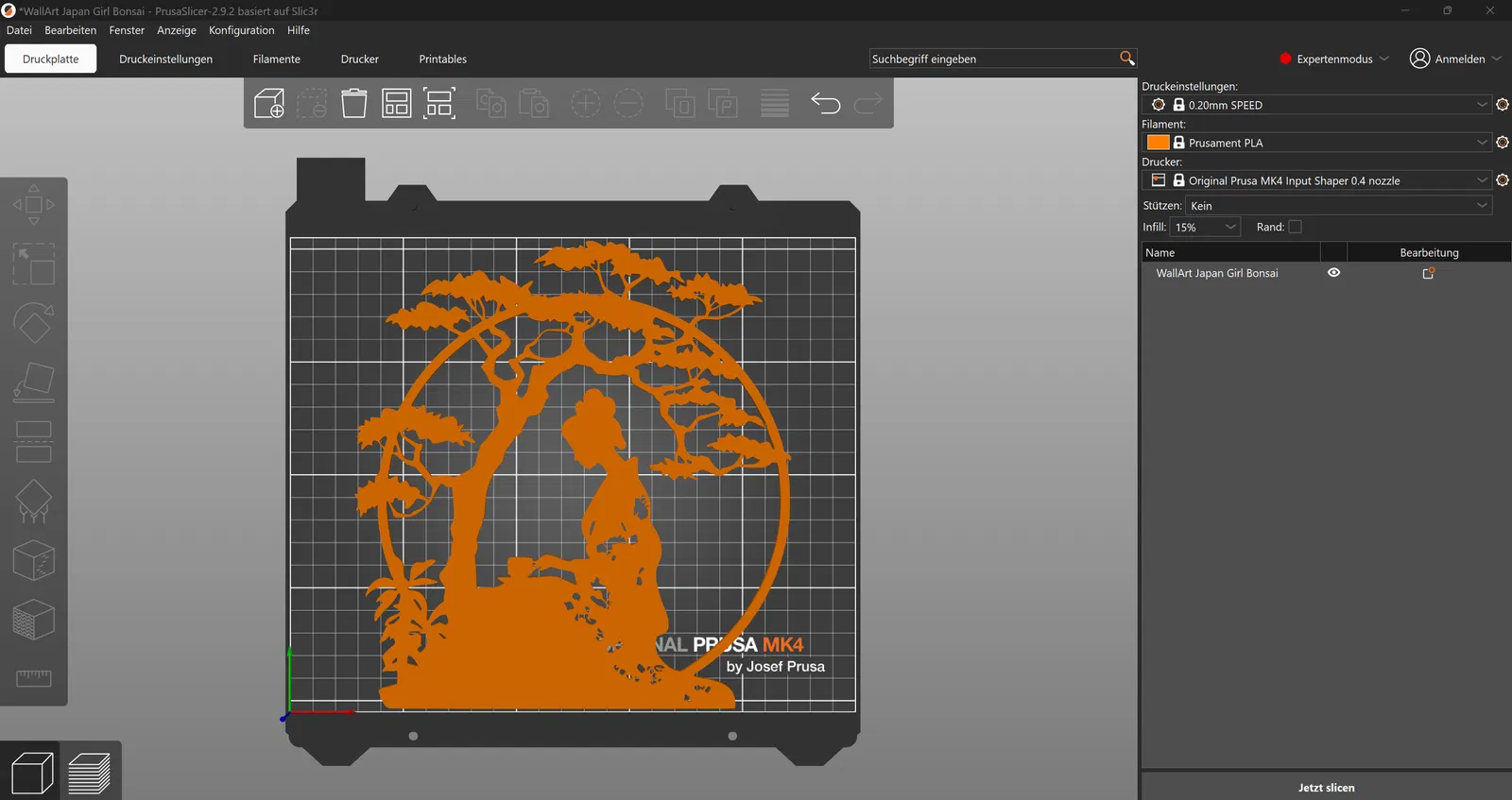Select the Scale tool in left sidebar
1512x800 pixels.
tap(34, 264)
